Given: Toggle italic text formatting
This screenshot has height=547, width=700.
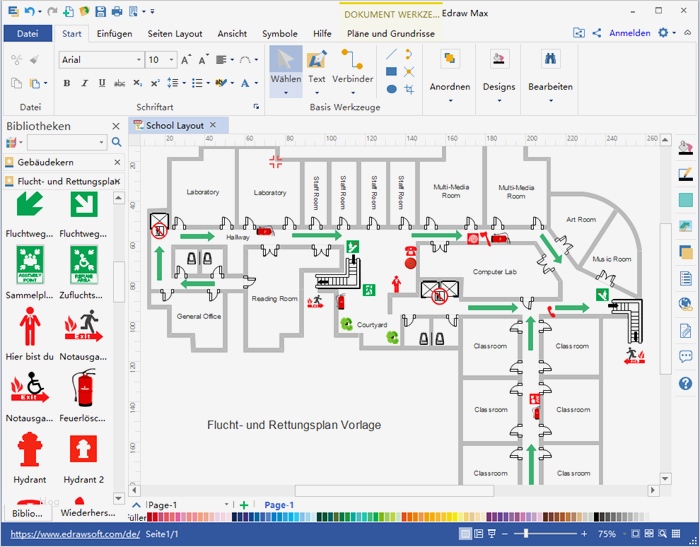Looking at the screenshot, I should pos(84,83).
